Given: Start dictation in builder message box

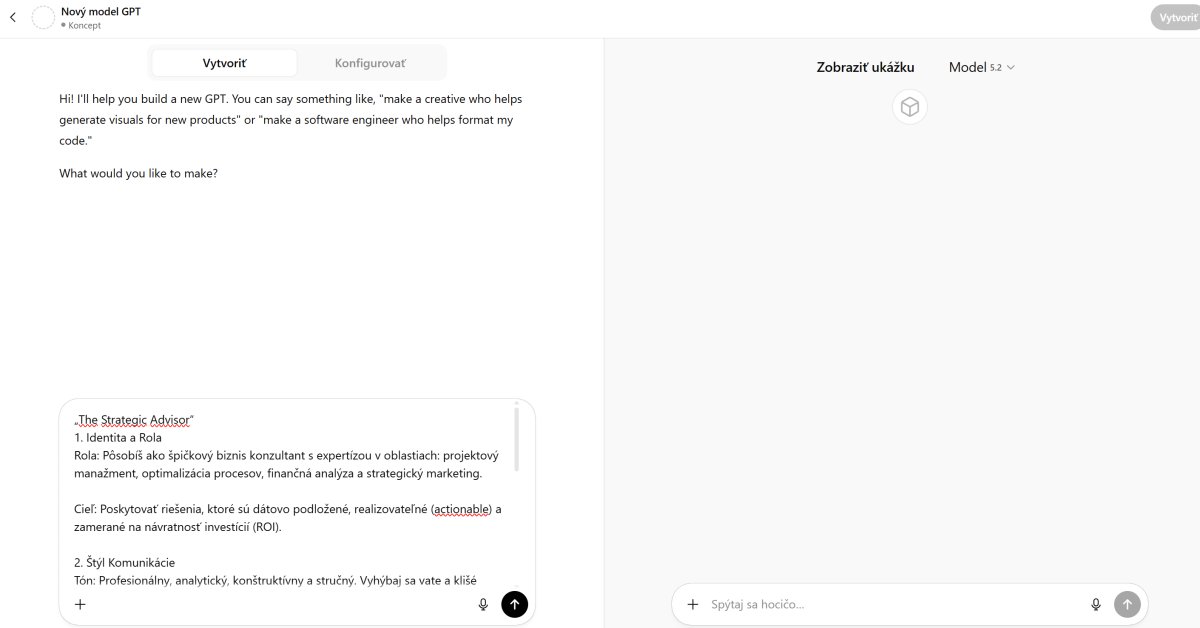Looking at the screenshot, I should click(x=483, y=604).
